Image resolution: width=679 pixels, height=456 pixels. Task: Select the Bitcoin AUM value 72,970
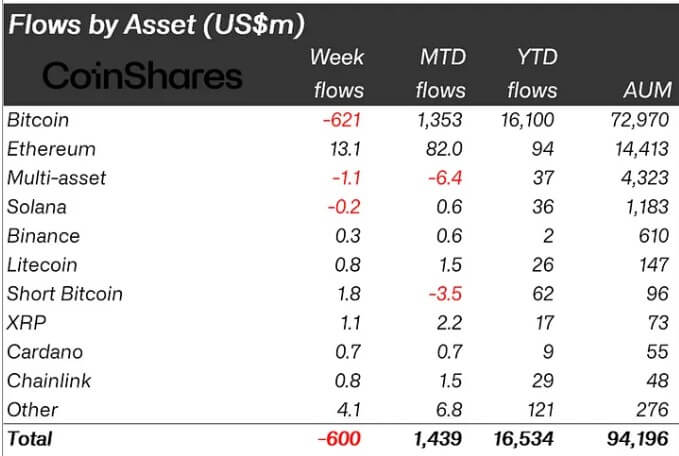pyautogui.click(x=640, y=120)
